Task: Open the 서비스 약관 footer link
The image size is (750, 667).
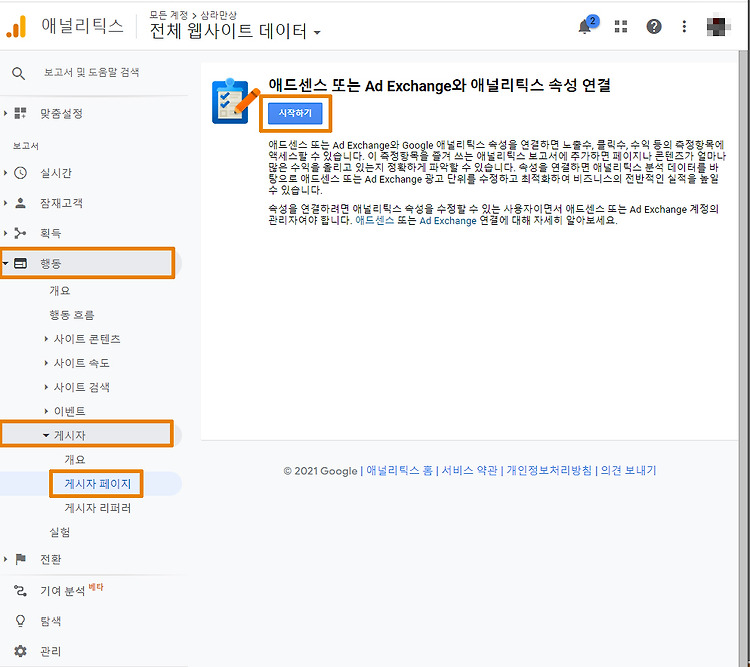Action: point(469,470)
